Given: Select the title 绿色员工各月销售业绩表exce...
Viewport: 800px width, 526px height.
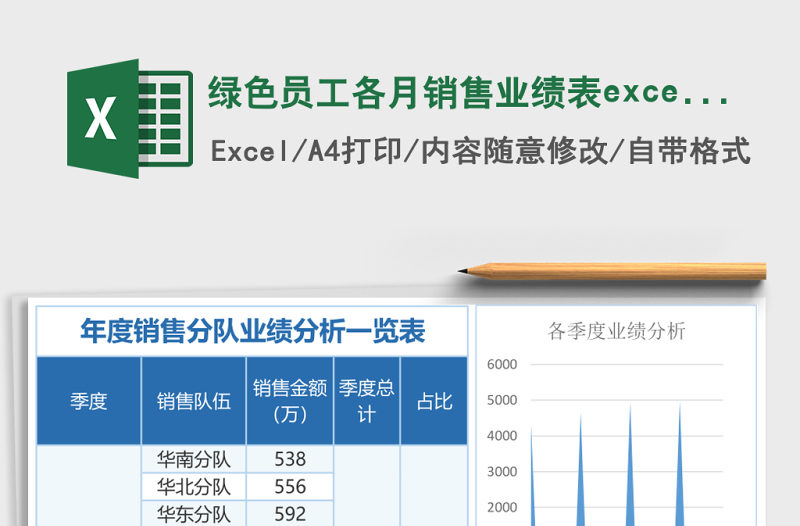Looking at the screenshot, I should pos(467,94).
